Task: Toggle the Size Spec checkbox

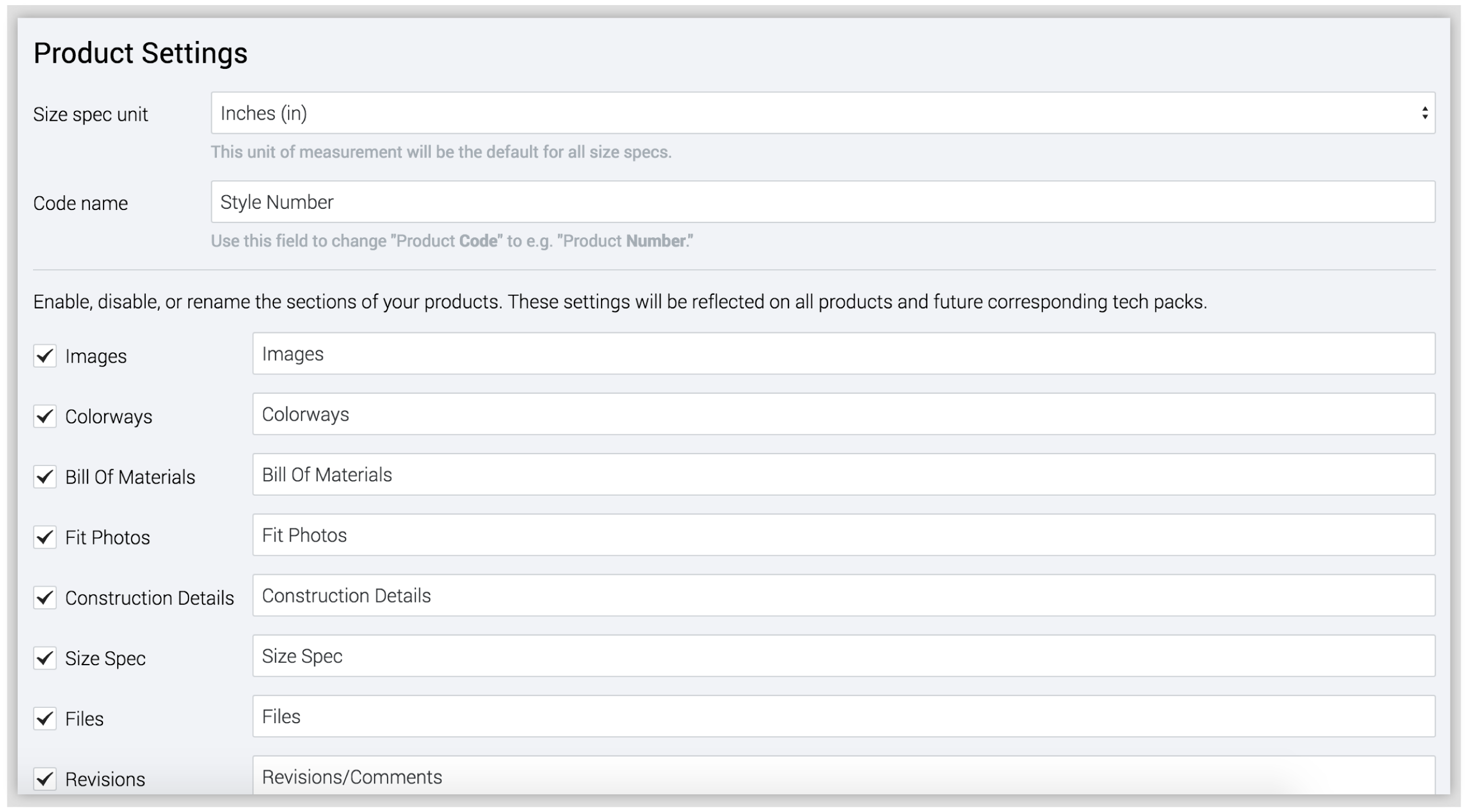Action: point(45,658)
